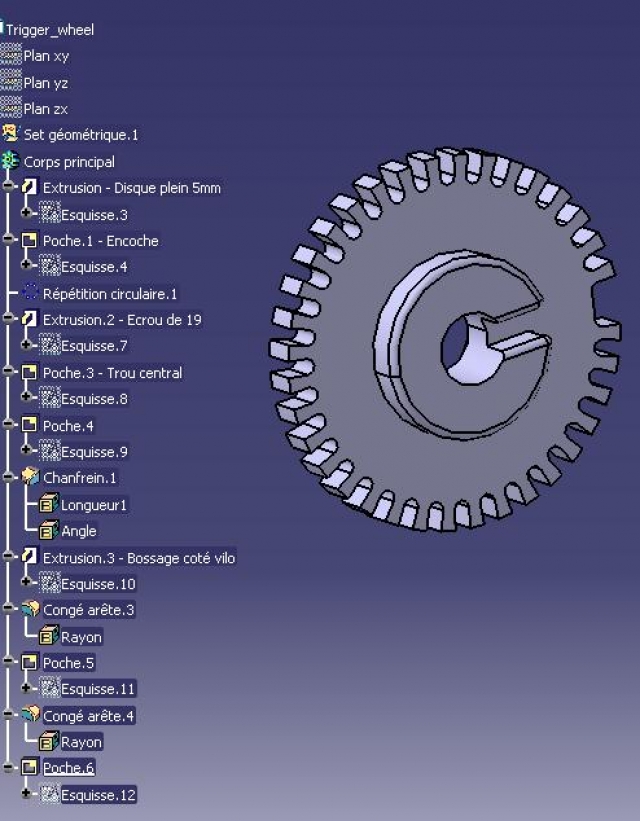
Task: Expand the Esquisse.12 sketch node
Action: (x=28, y=795)
